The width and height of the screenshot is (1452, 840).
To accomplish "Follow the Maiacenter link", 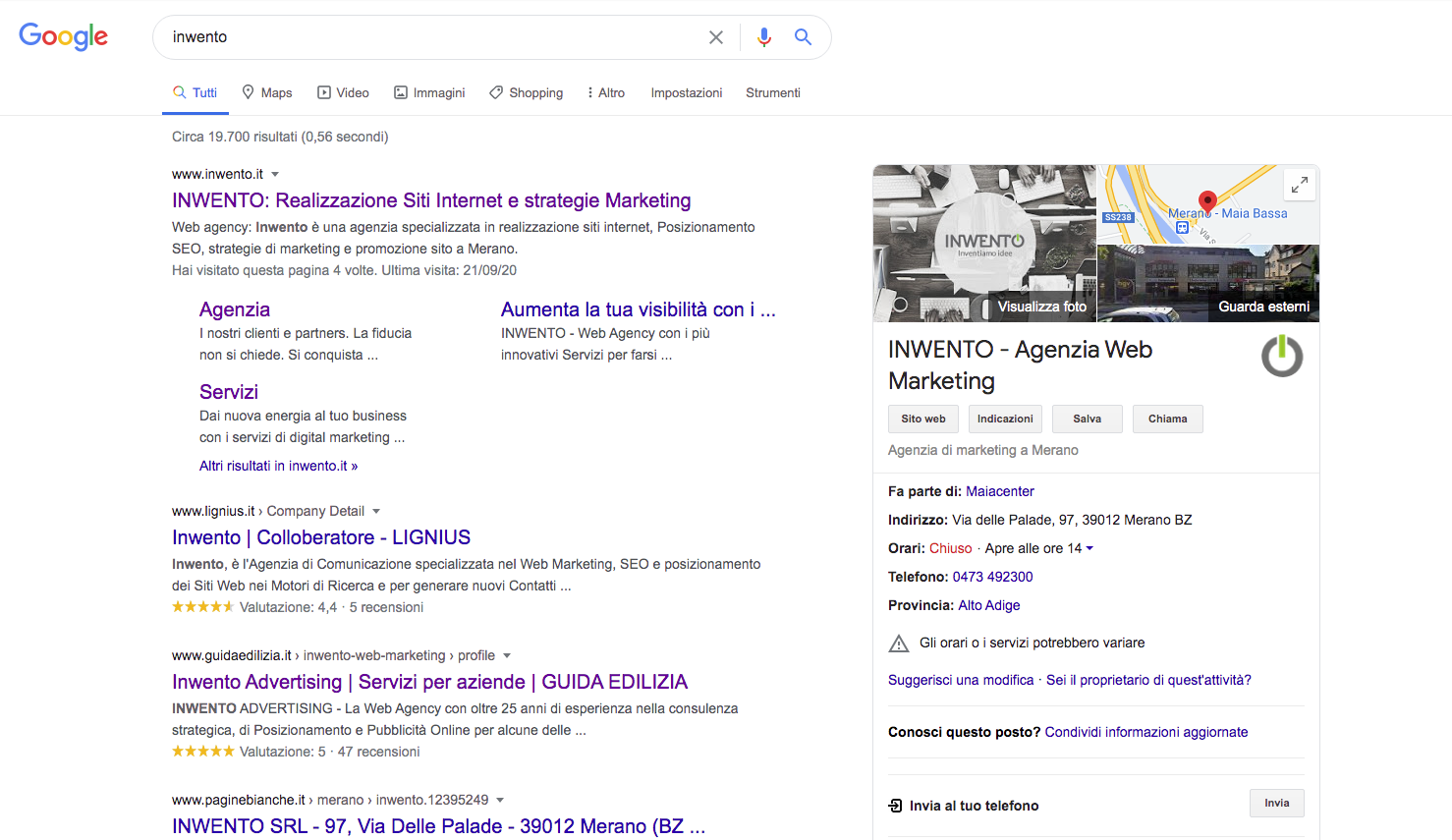I will [x=999, y=491].
